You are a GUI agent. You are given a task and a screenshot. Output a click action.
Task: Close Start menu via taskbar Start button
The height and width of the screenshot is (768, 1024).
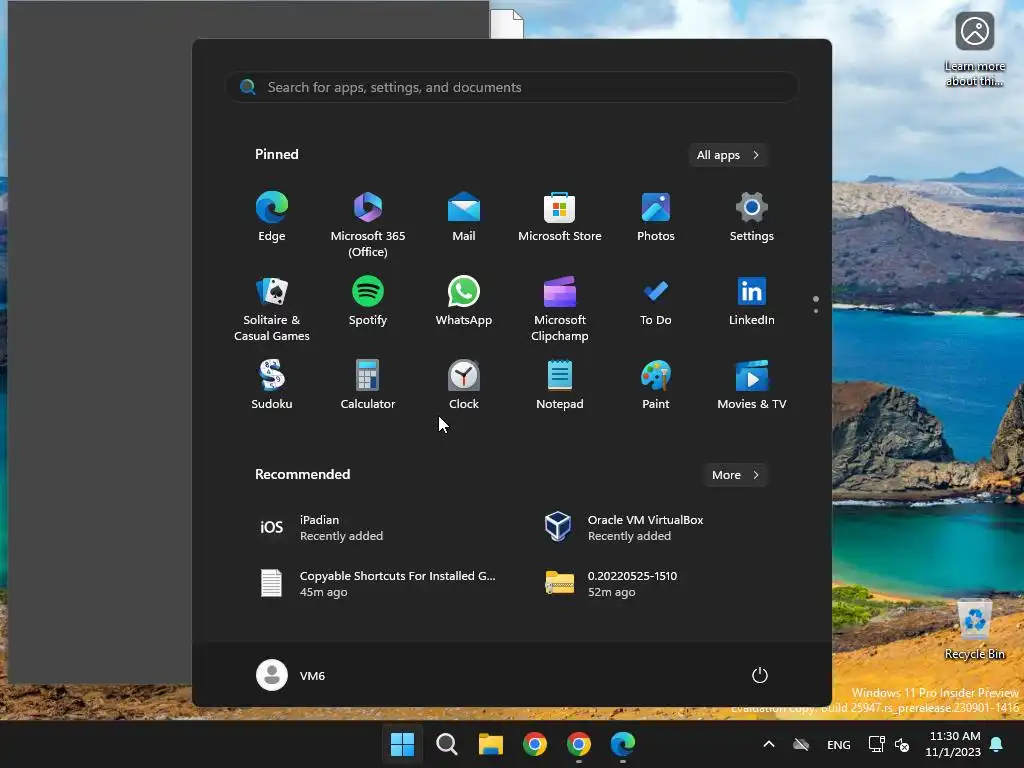pyautogui.click(x=402, y=744)
